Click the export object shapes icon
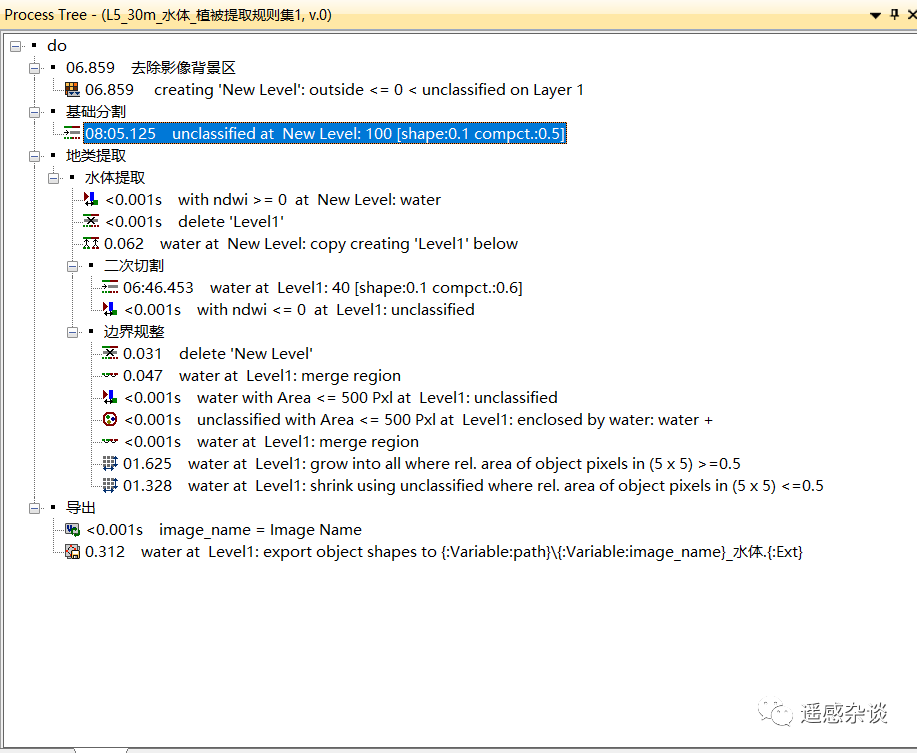Viewport: 917px width, 753px height. (x=72, y=551)
